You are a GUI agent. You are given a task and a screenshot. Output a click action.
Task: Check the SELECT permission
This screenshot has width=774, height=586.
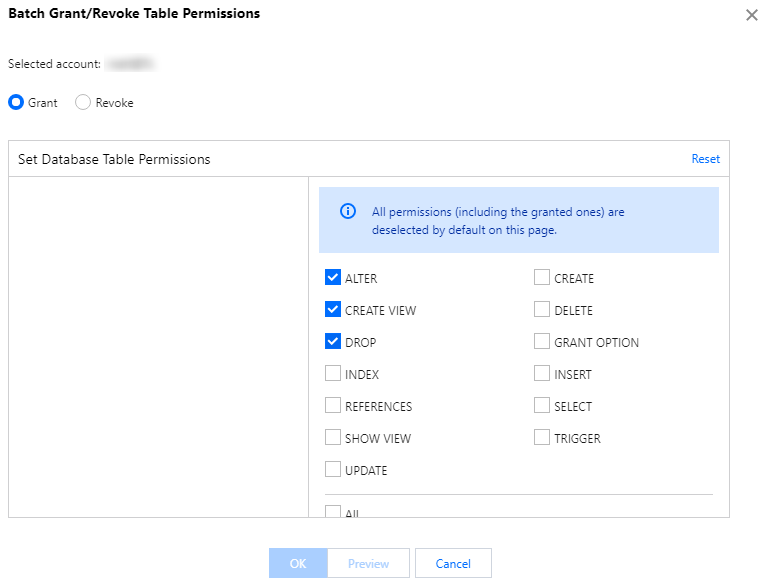pos(542,406)
